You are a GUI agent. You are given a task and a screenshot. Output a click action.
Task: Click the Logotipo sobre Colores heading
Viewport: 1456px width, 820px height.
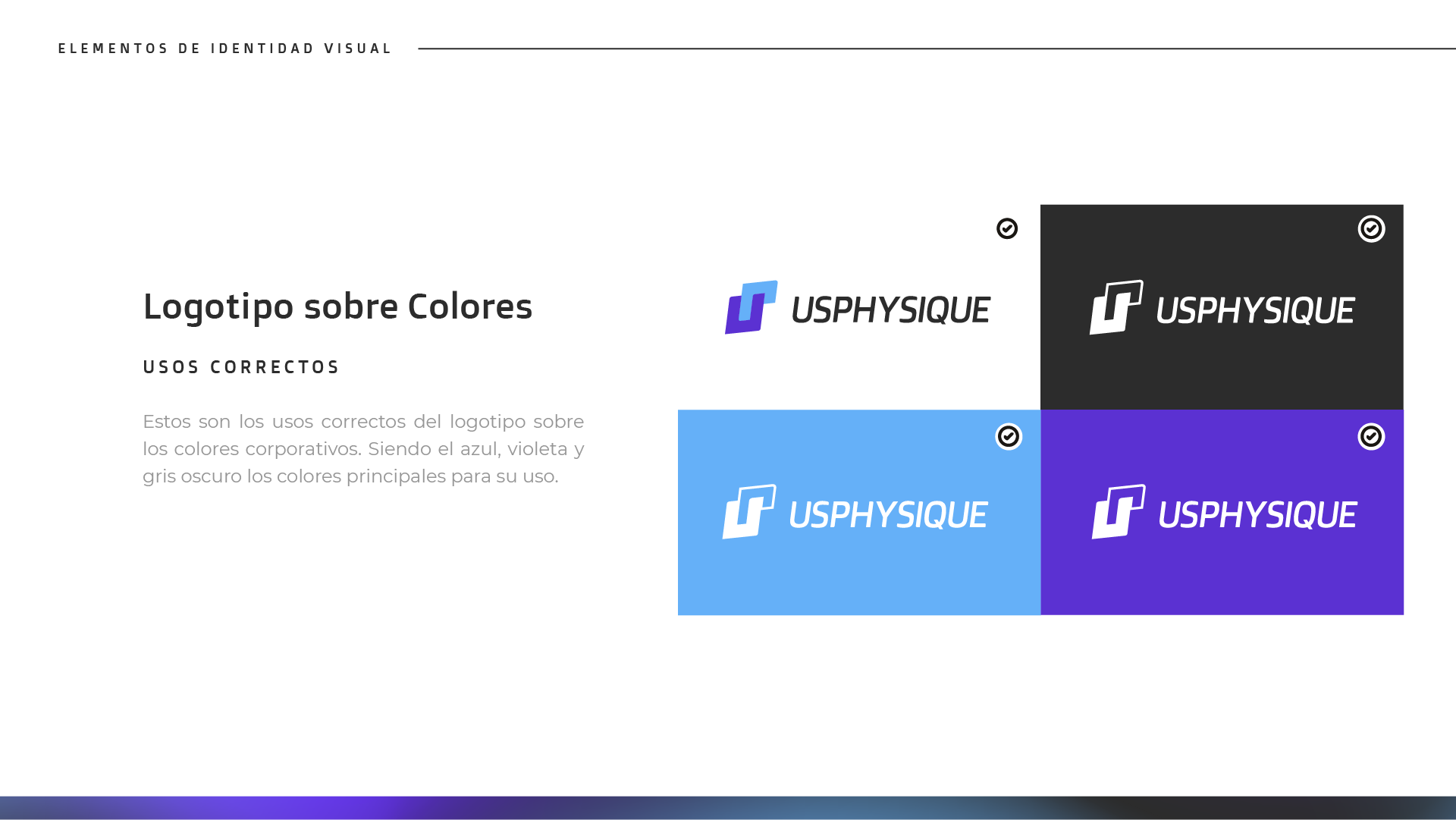(x=337, y=306)
